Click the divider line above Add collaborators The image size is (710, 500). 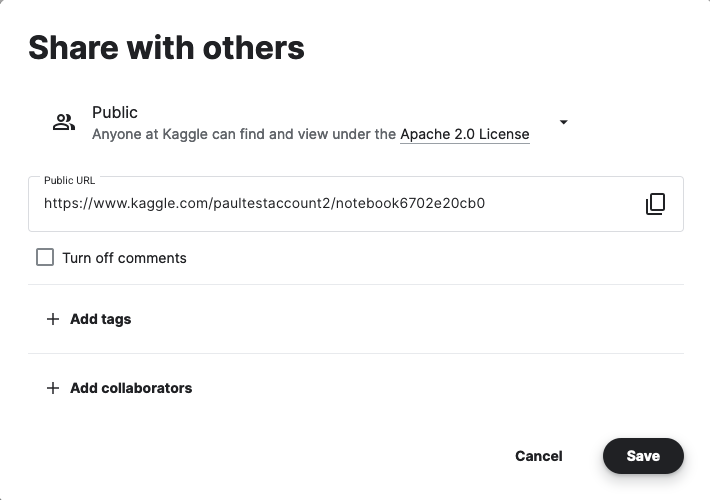click(x=356, y=353)
